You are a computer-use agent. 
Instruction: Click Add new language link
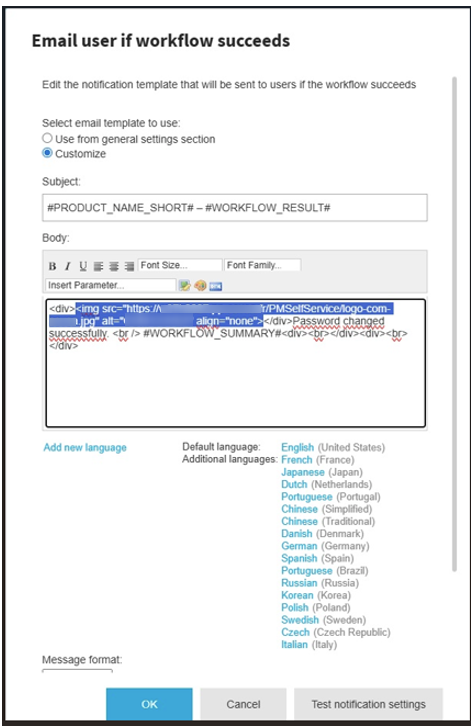[x=85, y=447]
